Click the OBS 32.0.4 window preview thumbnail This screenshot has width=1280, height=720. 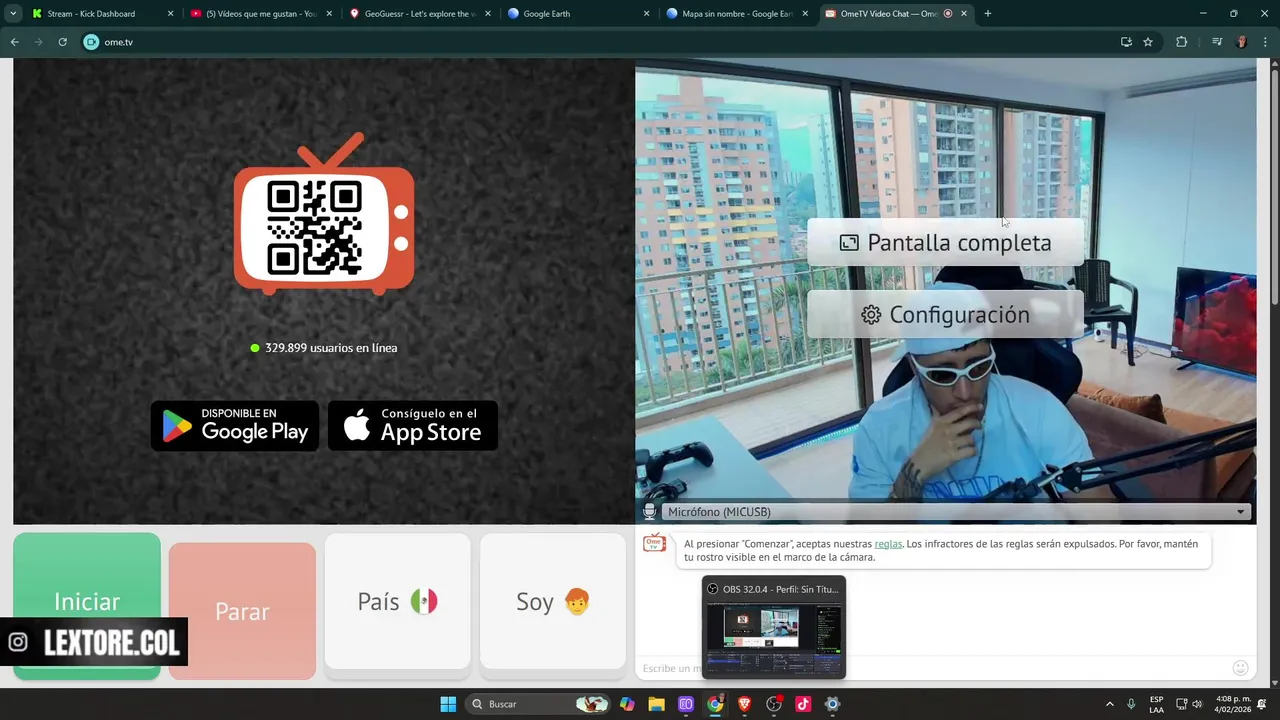coord(774,627)
